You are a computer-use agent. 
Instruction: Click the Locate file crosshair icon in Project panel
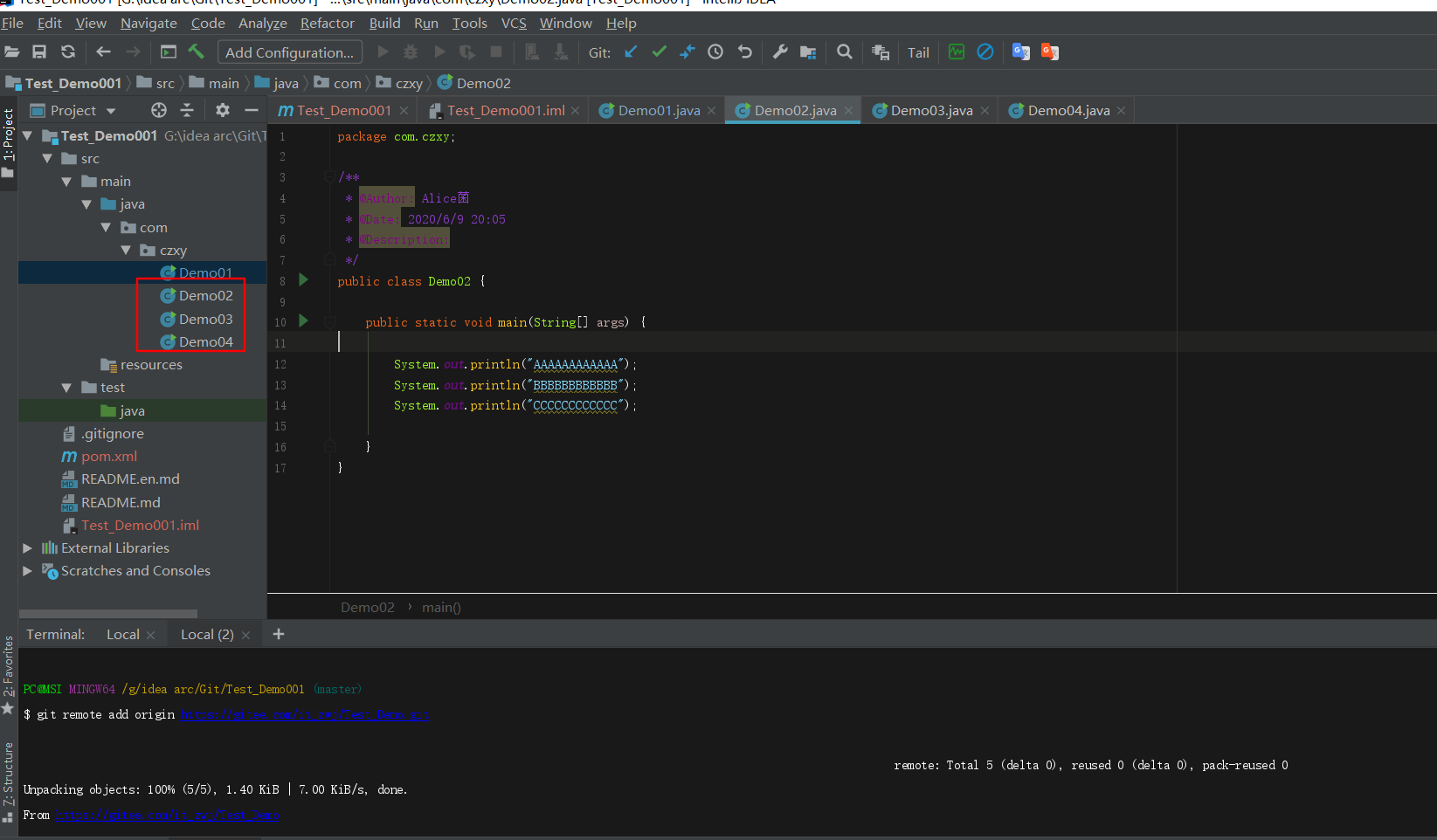[x=159, y=110]
